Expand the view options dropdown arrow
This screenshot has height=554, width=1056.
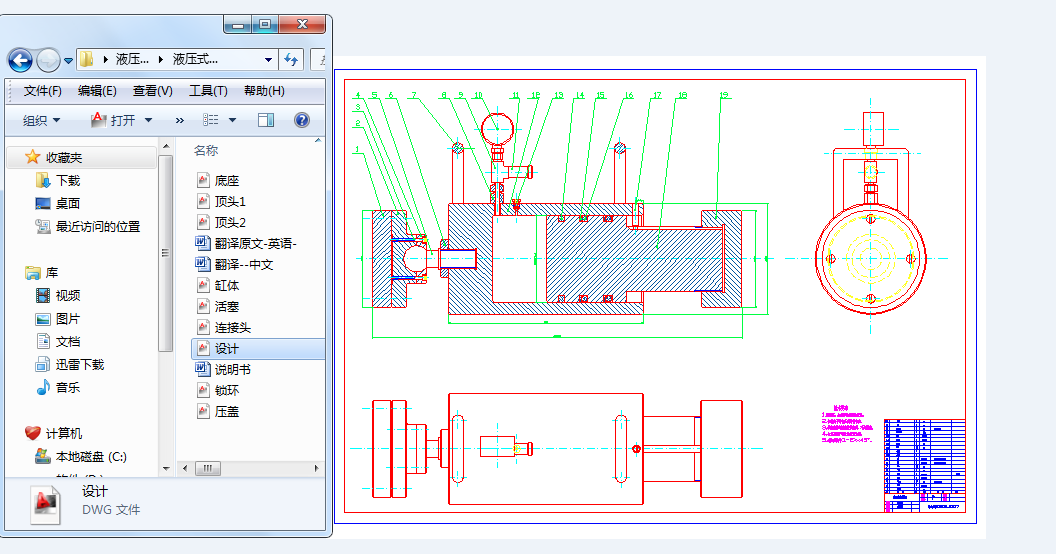click(232, 120)
